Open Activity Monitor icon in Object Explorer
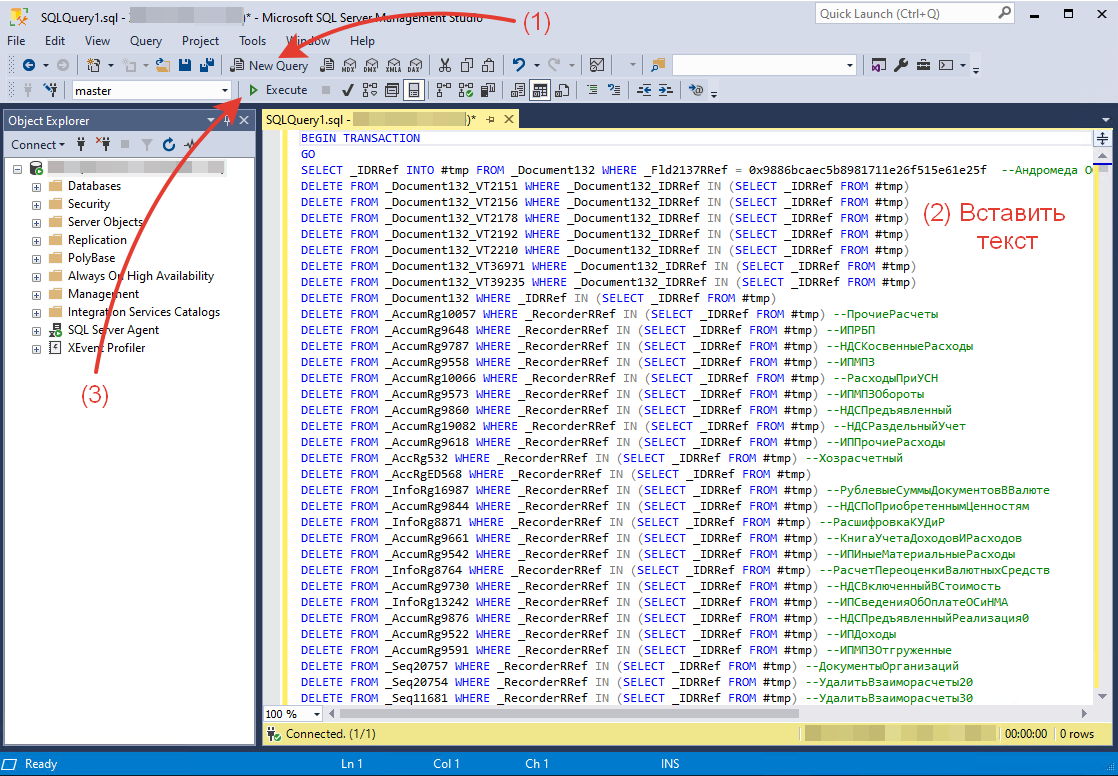This screenshot has width=1118, height=776. [190, 145]
